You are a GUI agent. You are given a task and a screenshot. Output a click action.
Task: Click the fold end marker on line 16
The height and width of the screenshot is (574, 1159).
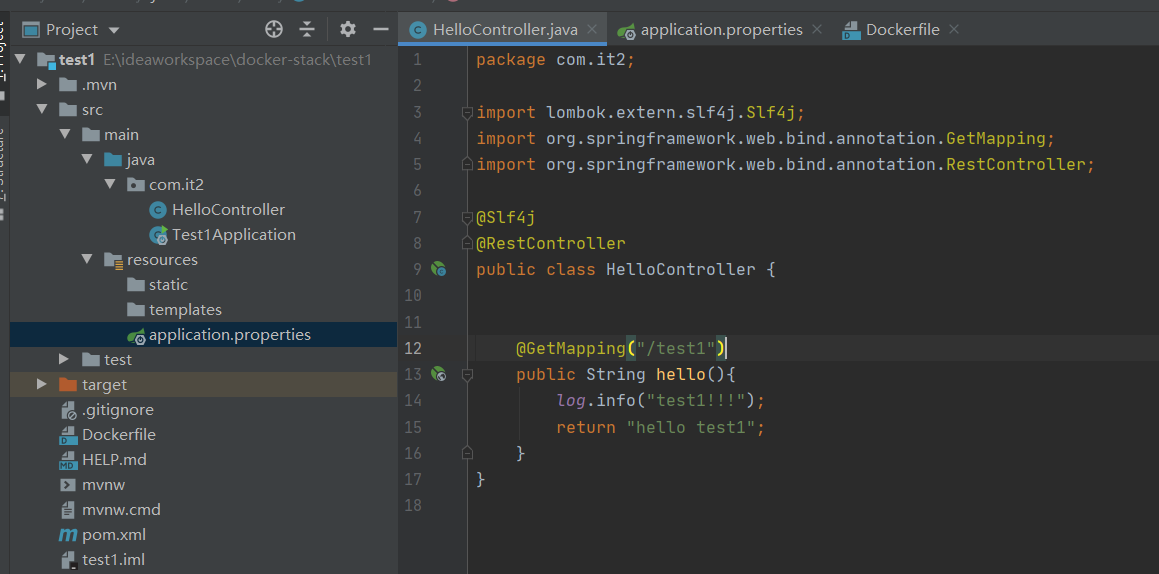pyautogui.click(x=466, y=453)
